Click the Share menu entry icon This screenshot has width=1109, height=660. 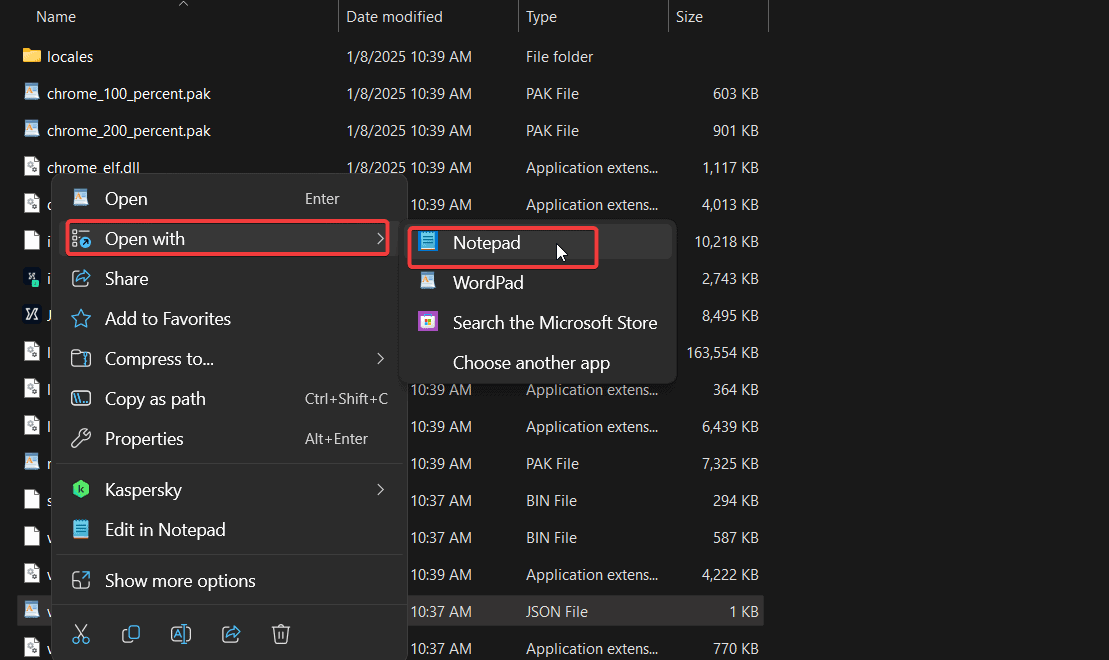coord(81,278)
